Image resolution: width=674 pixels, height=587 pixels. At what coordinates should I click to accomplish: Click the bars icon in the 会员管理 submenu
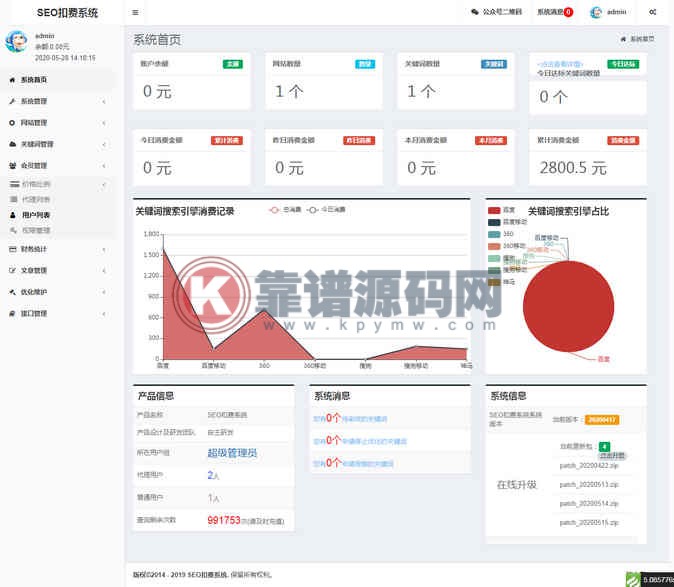pyautogui.click(x=15, y=184)
